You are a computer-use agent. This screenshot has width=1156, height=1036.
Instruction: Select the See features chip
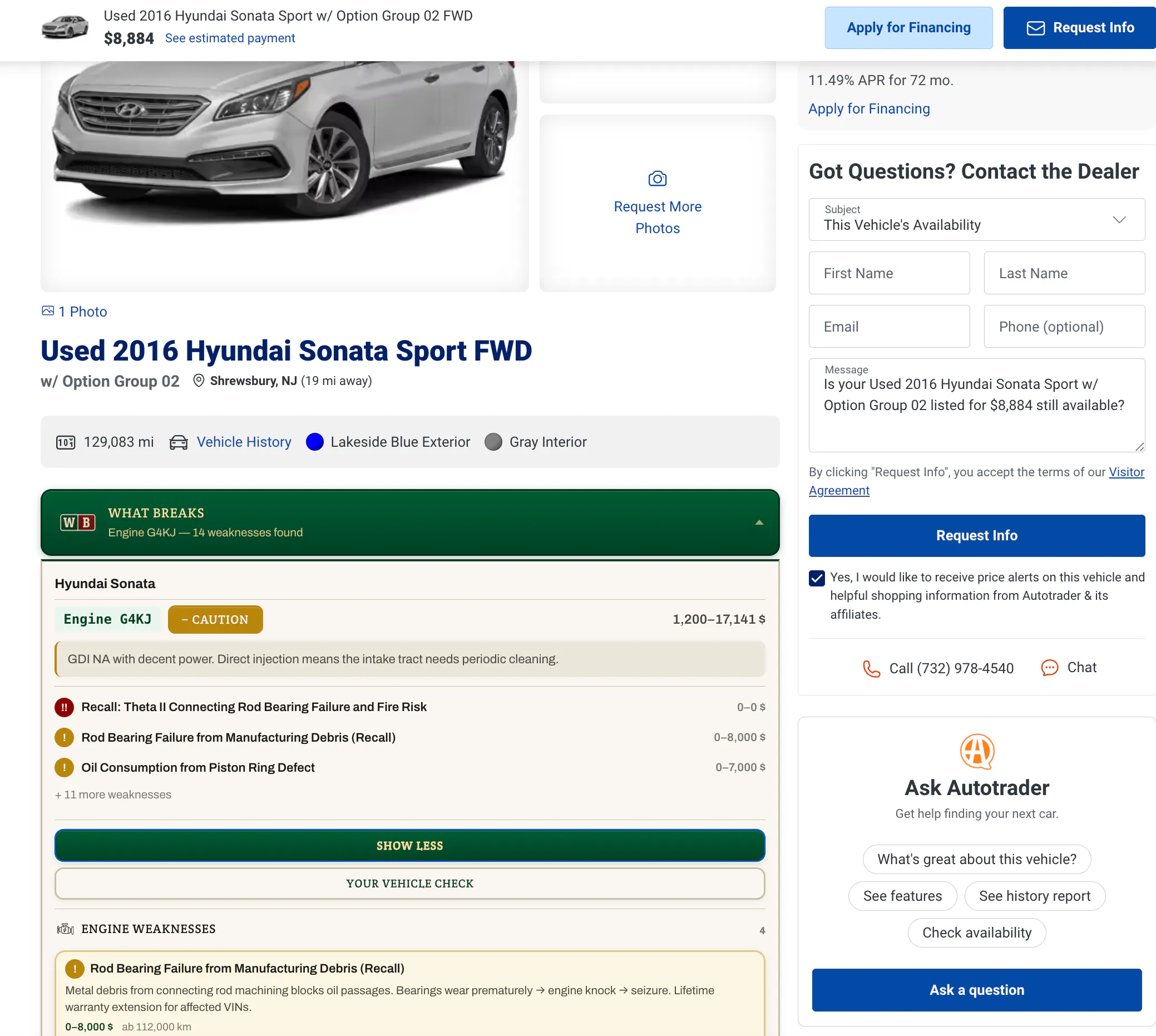point(903,896)
